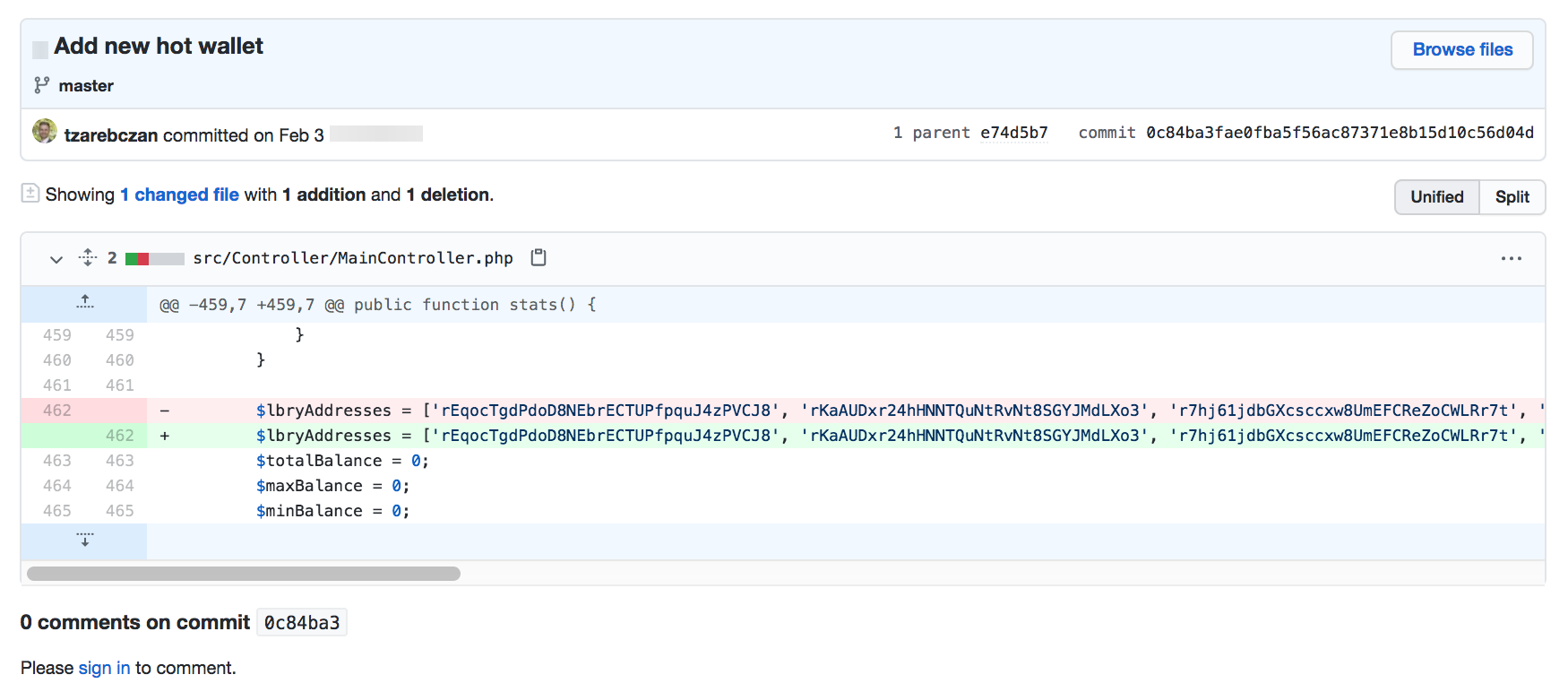Click the git branch icon beside master
Viewport: 1568px width, 692px height.
tap(42, 85)
